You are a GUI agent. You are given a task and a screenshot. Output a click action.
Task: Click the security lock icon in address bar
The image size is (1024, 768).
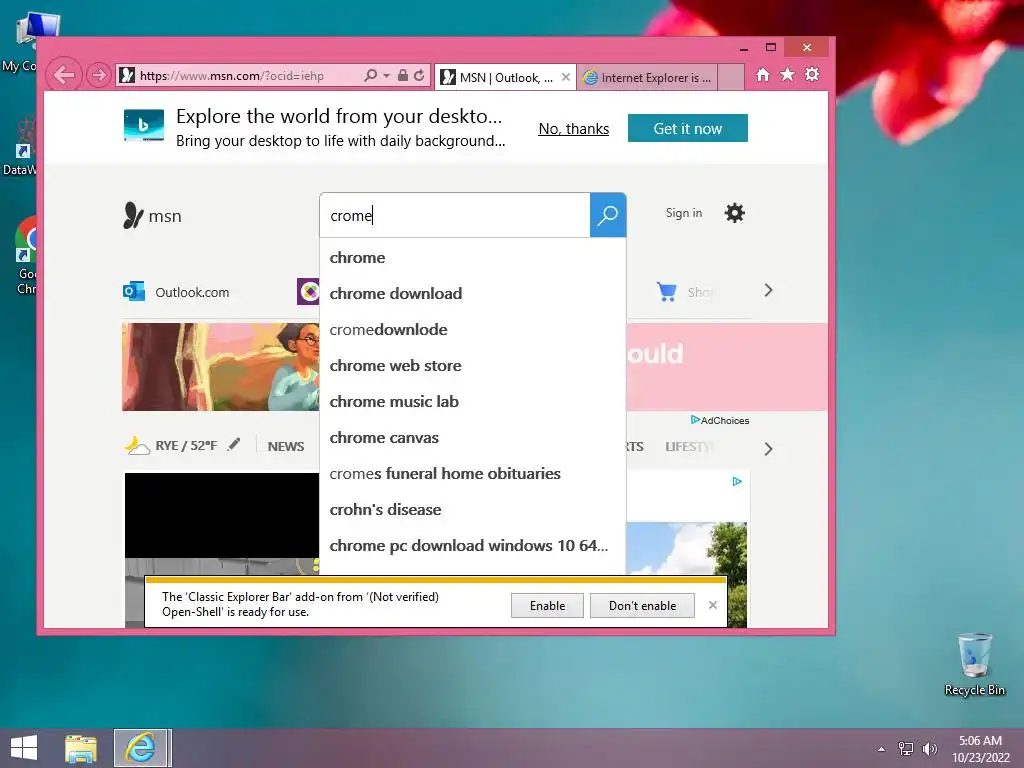tap(403, 75)
